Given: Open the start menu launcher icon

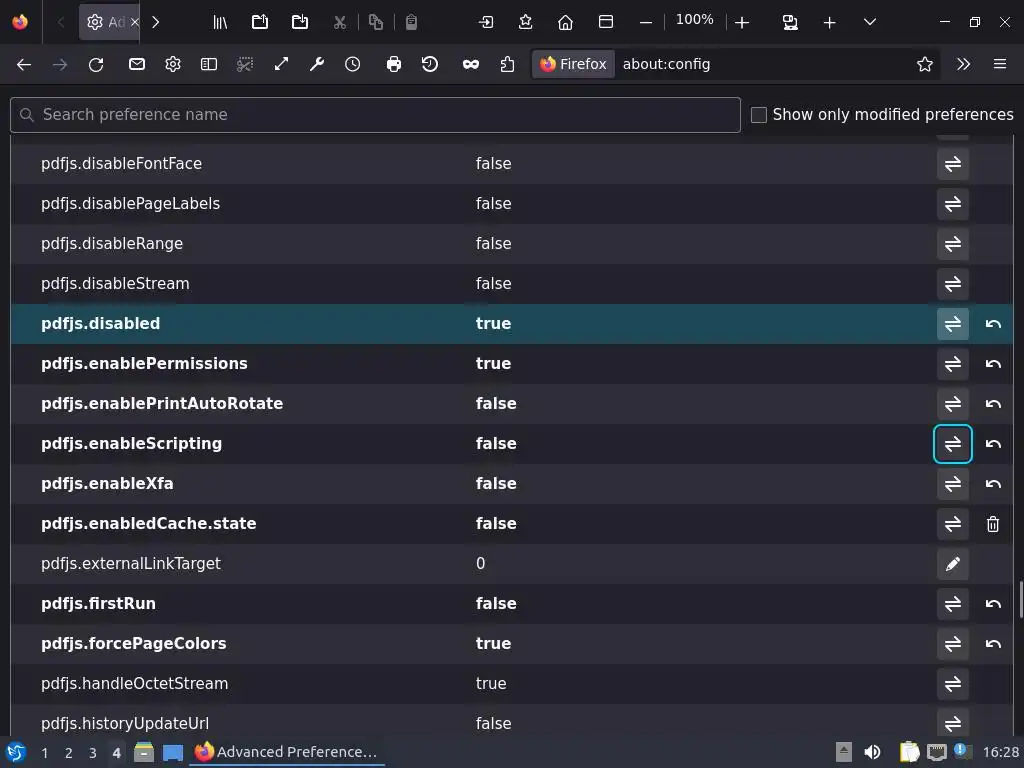Looking at the screenshot, I should (x=16, y=752).
